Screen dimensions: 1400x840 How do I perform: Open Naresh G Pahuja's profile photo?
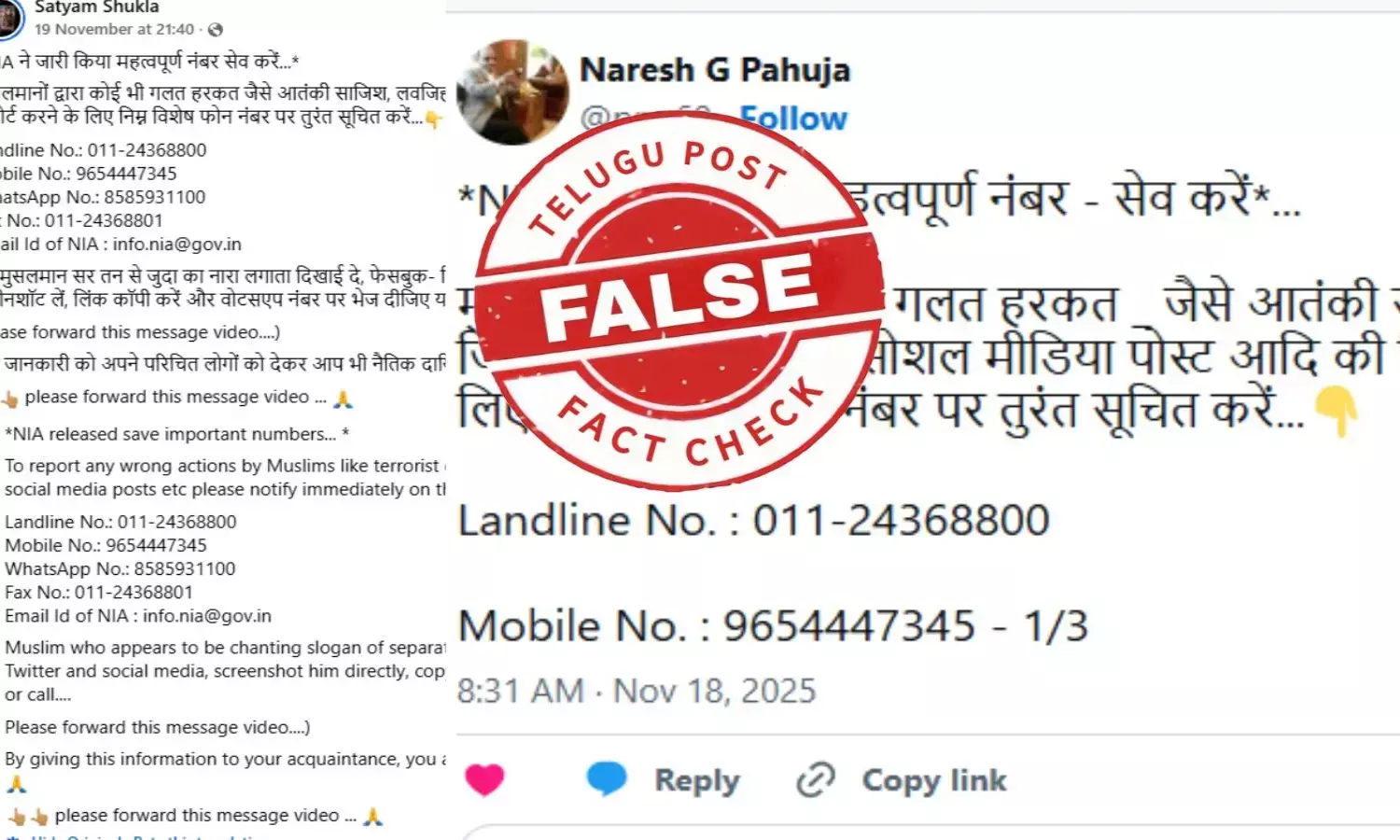[x=512, y=91]
